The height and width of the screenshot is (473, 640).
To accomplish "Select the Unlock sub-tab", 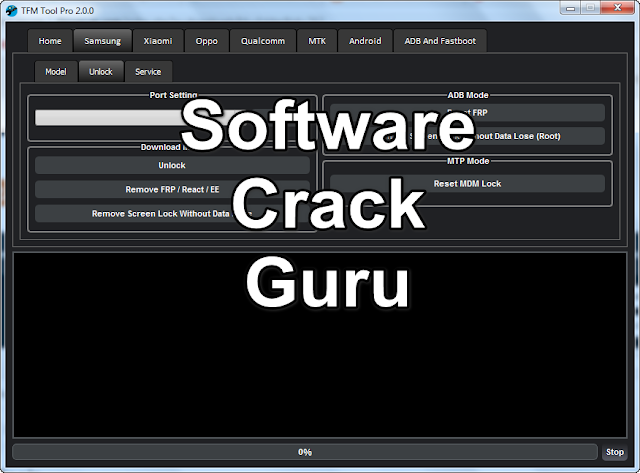I will [x=101, y=72].
